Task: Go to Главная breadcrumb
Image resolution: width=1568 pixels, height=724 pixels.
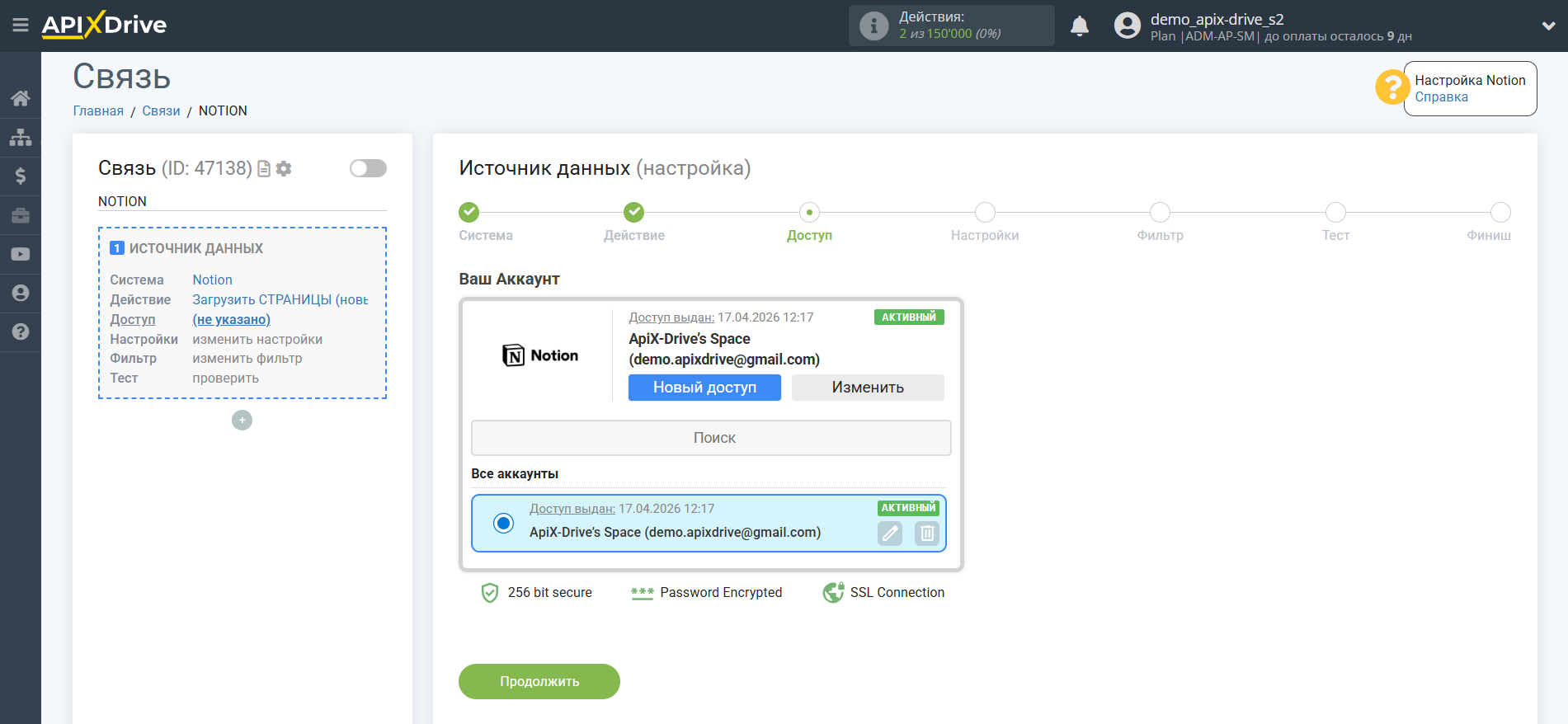Action: point(98,111)
